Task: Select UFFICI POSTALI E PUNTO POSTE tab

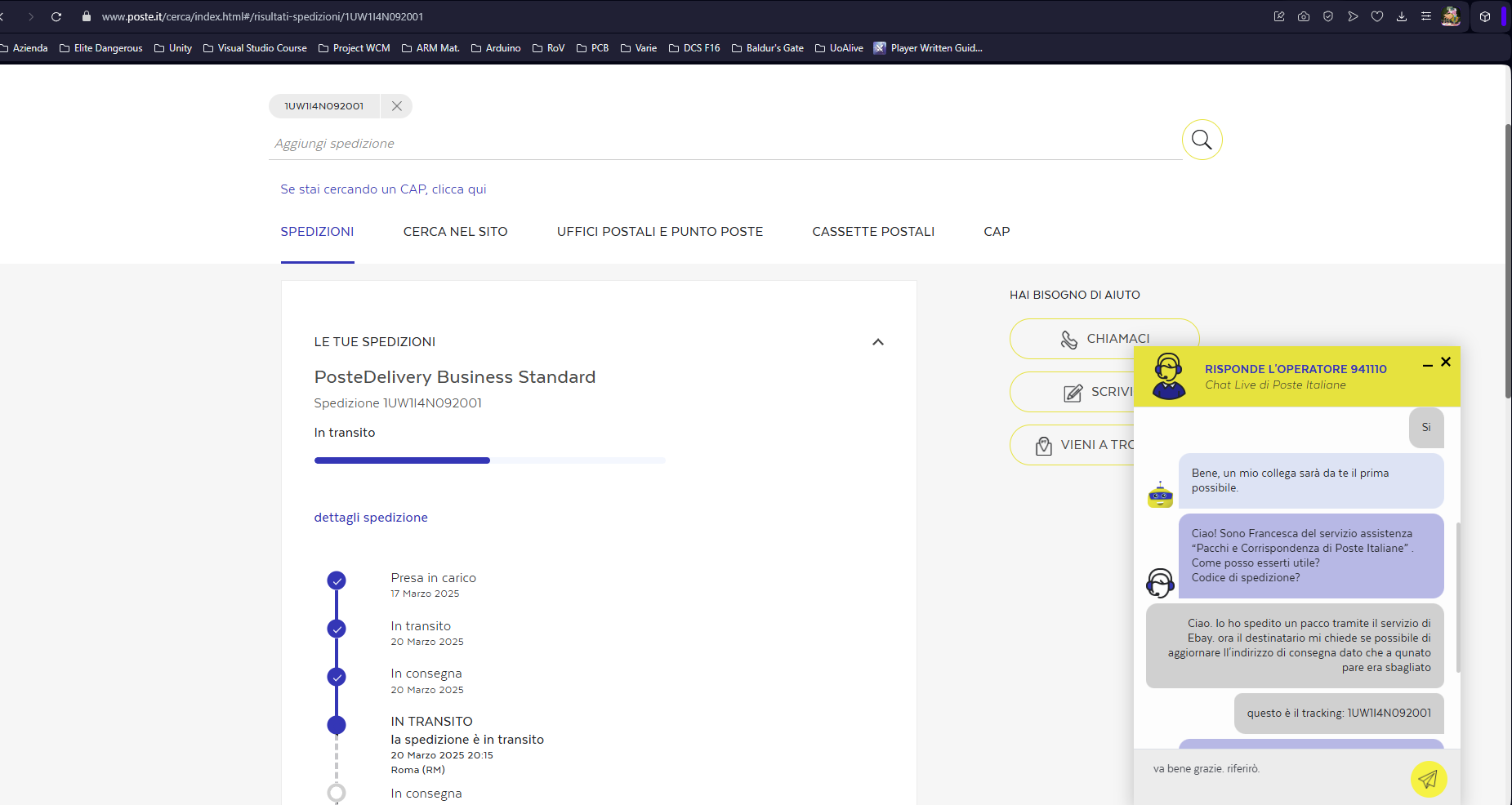Action: (x=660, y=232)
